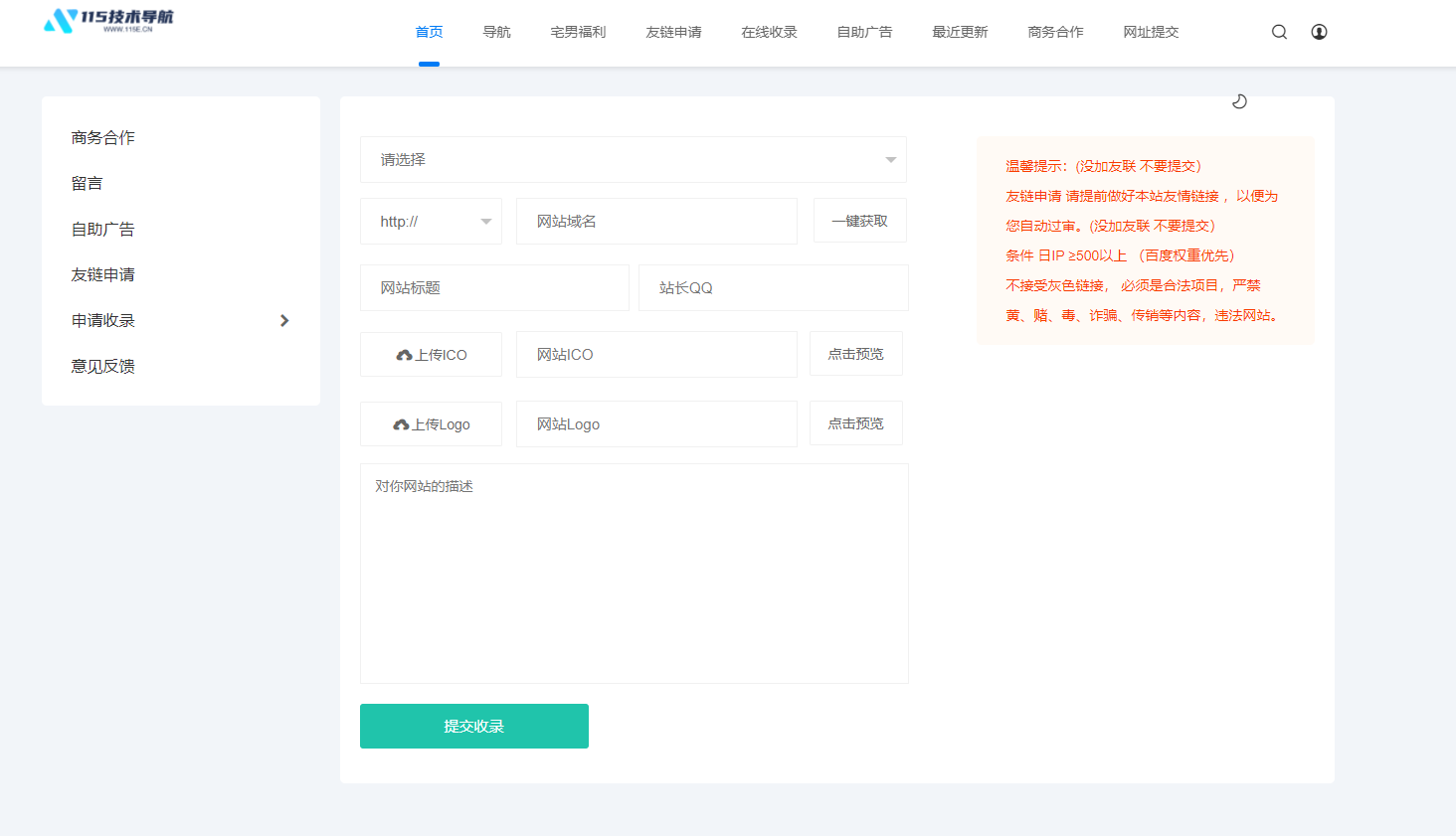Focus the 网站域名 input field
This screenshot has width=1456, height=836.
(656, 222)
